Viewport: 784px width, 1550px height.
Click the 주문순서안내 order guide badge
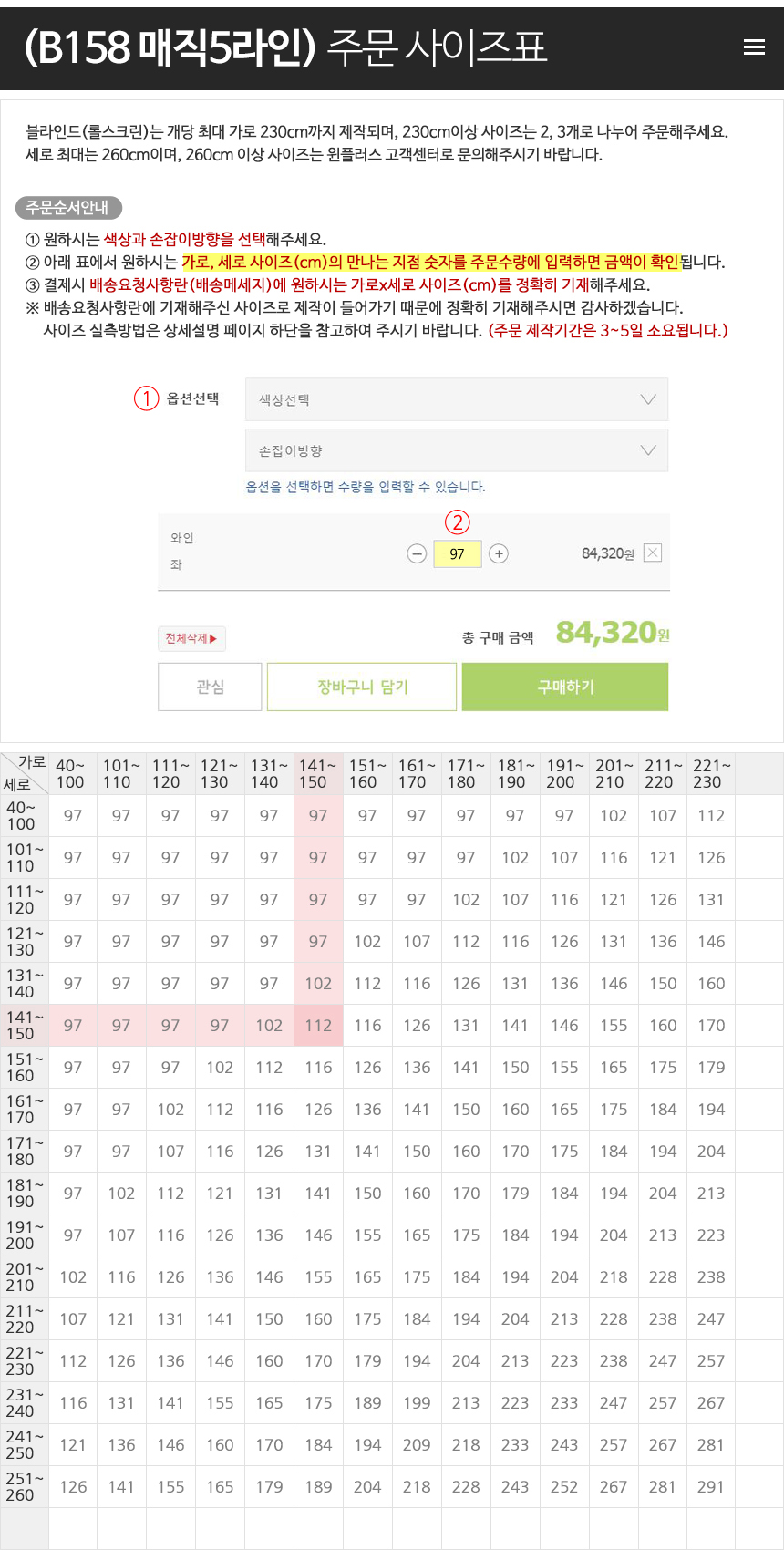[x=68, y=208]
